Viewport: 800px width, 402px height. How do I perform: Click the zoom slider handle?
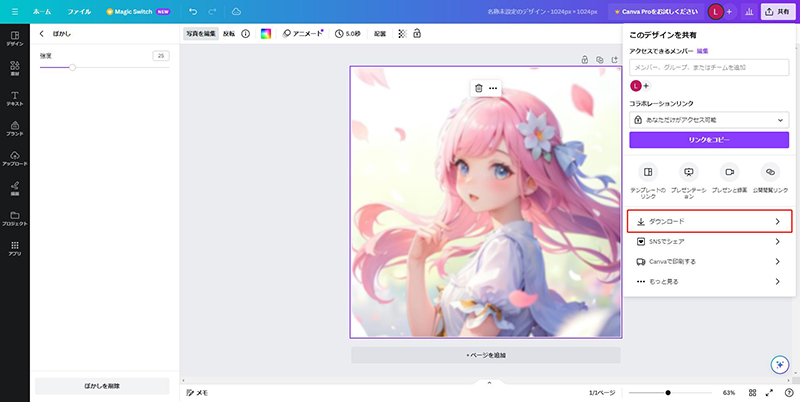coord(668,393)
